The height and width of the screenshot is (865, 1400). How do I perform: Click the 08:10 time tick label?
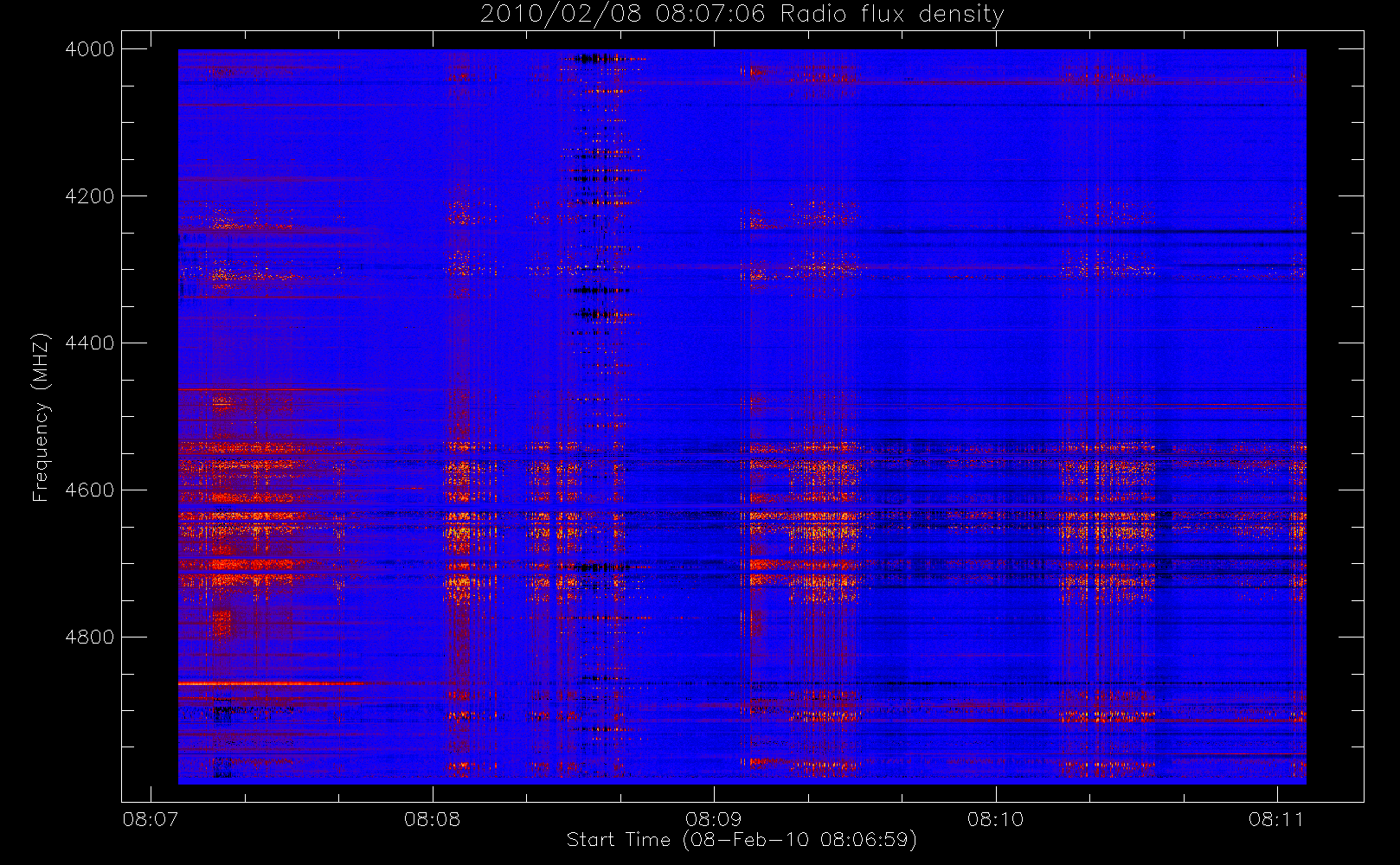tap(996, 819)
